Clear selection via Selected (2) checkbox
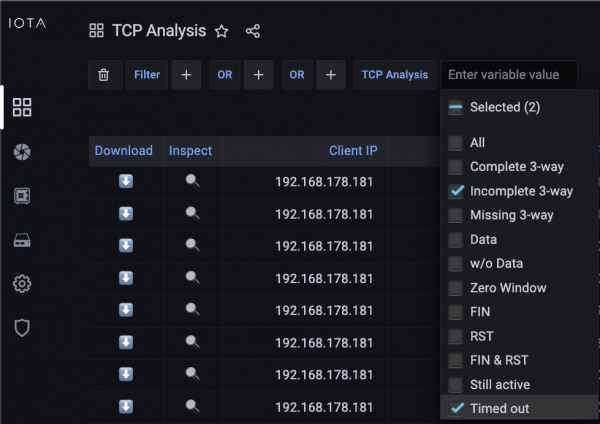This screenshot has width=600, height=424. click(456, 107)
